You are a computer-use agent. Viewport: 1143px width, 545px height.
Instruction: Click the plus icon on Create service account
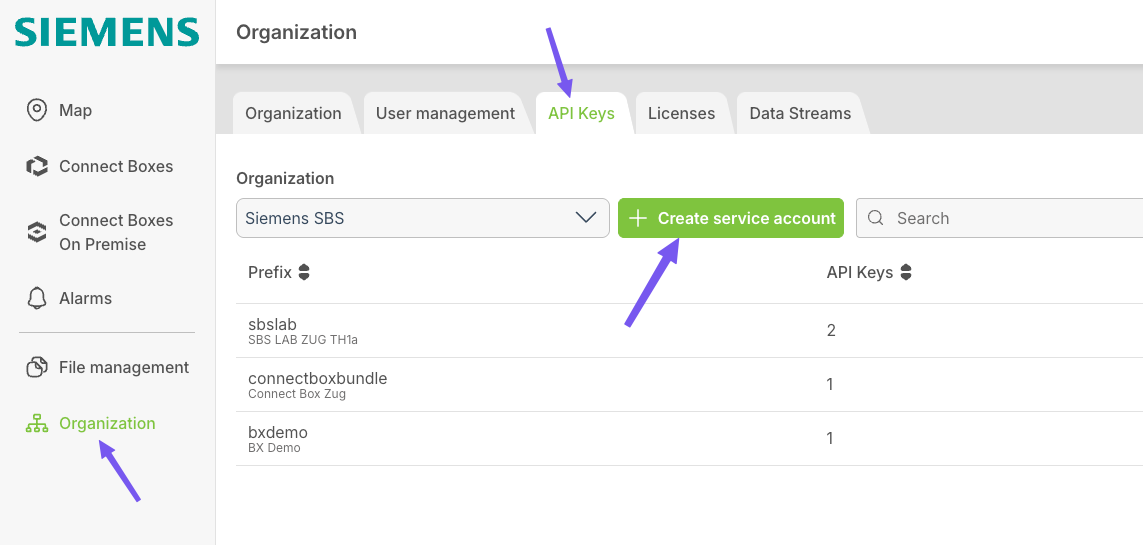638,218
